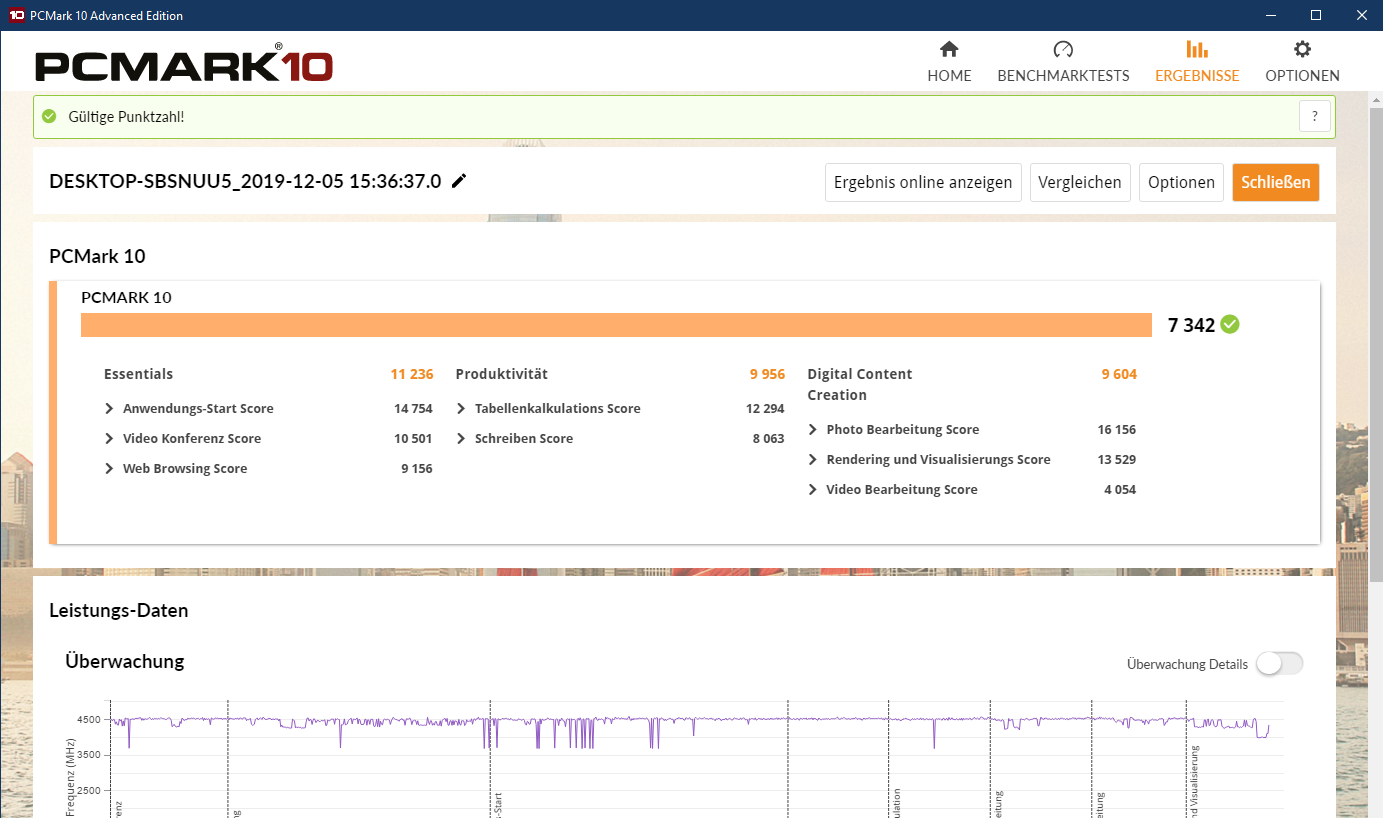Click the value 16 156
1383x818 pixels.
point(1117,430)
